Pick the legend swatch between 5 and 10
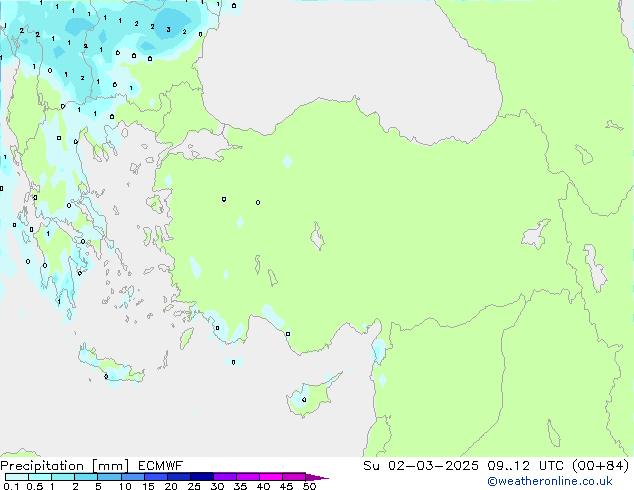 coord(109,477)
